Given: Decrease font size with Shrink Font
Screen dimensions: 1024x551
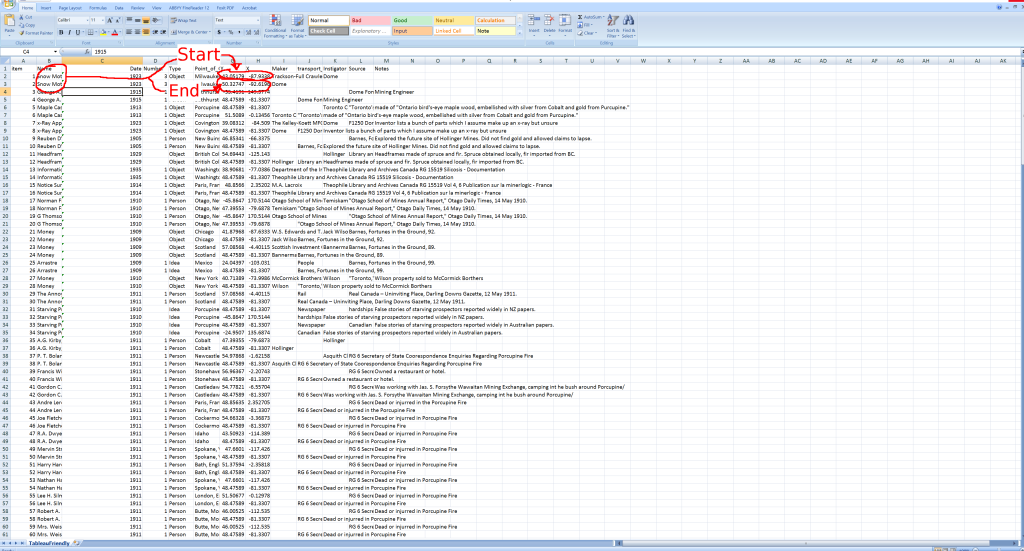Looking at the screenshot, I should tap(118, 20).
